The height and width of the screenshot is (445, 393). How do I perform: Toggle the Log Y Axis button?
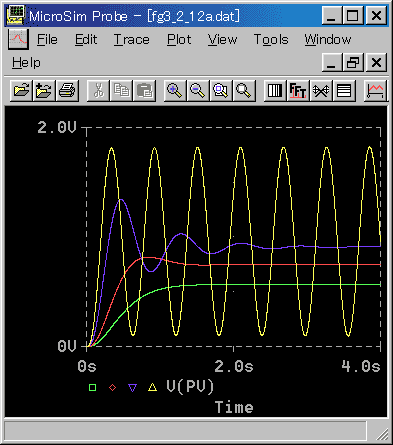coord(344,90)
